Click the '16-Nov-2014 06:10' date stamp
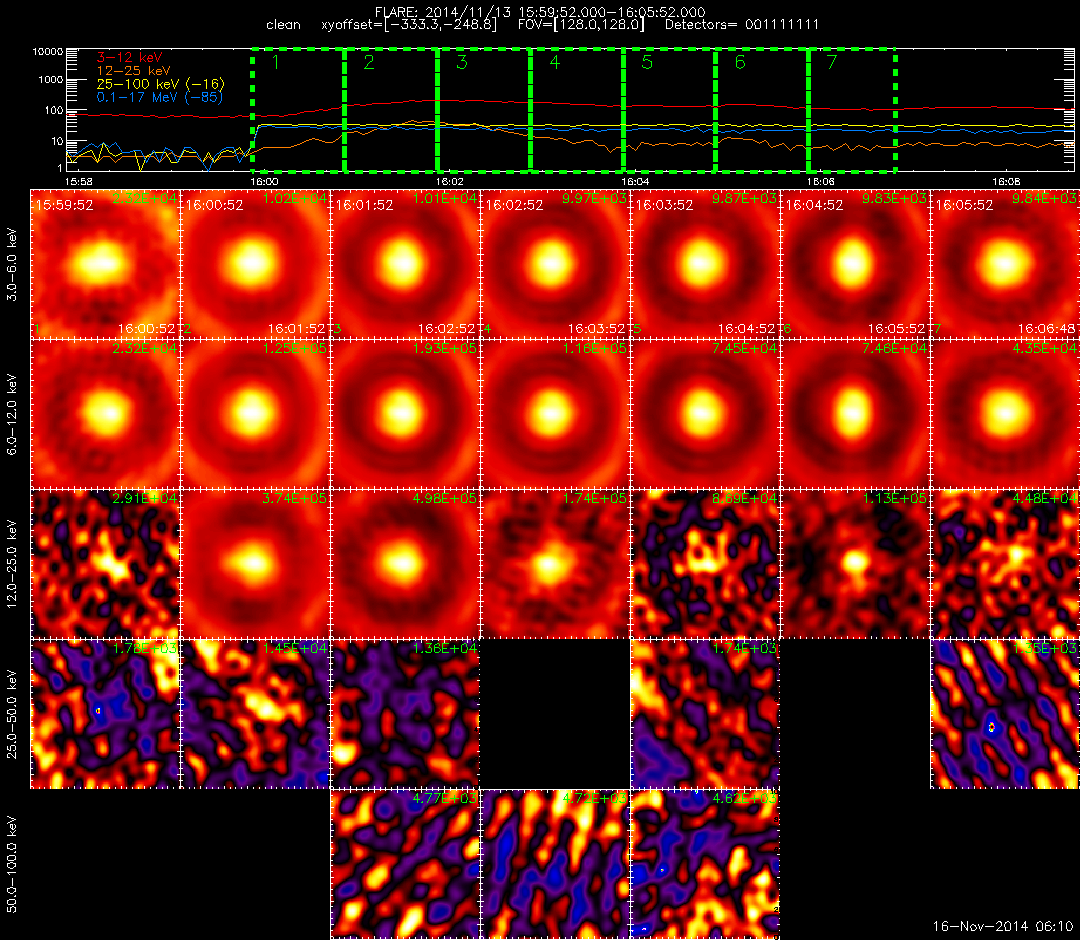 [x=1003, y=926]
